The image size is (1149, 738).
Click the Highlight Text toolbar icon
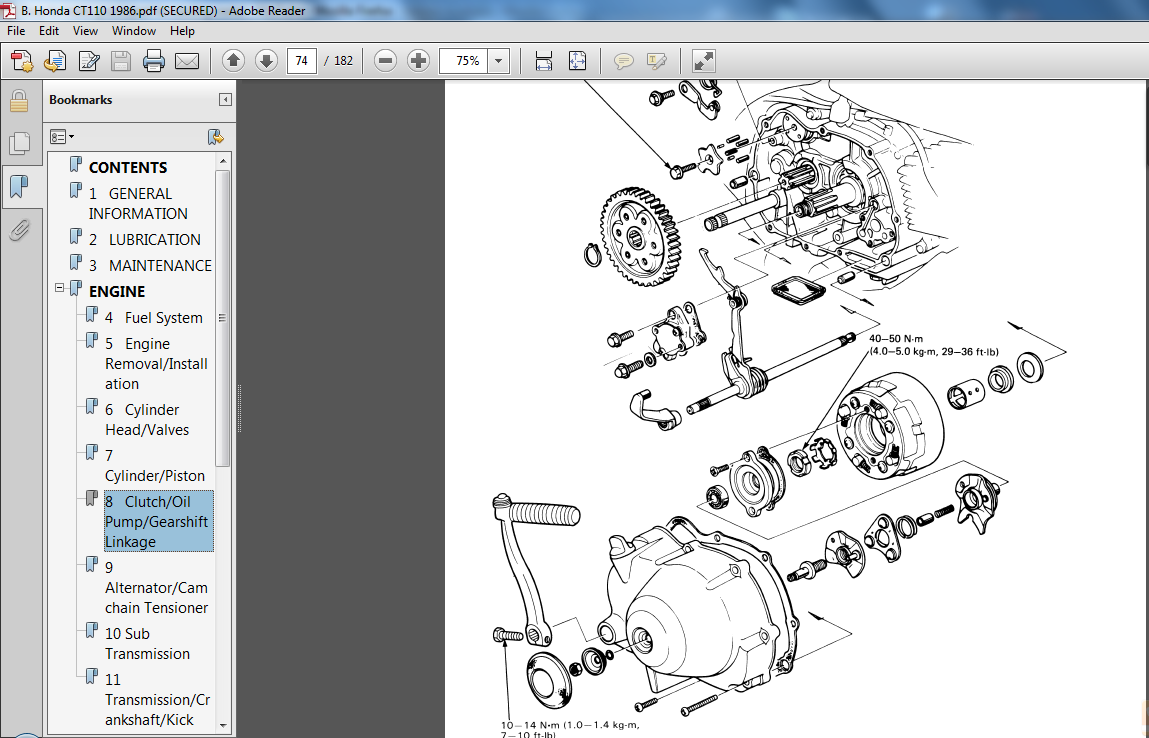(x=657, y=61)
